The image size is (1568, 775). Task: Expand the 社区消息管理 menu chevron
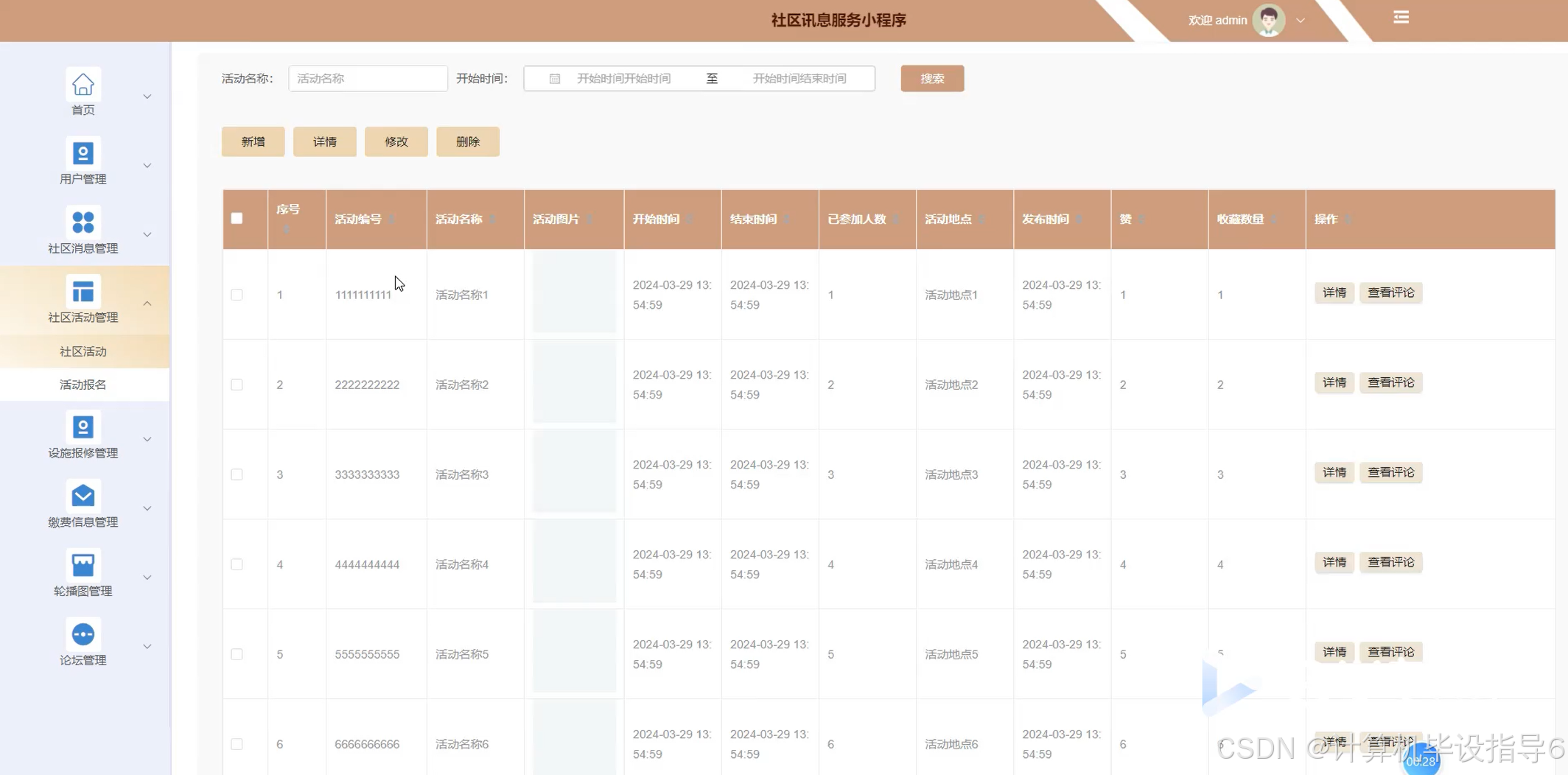(x=147, y=235)
